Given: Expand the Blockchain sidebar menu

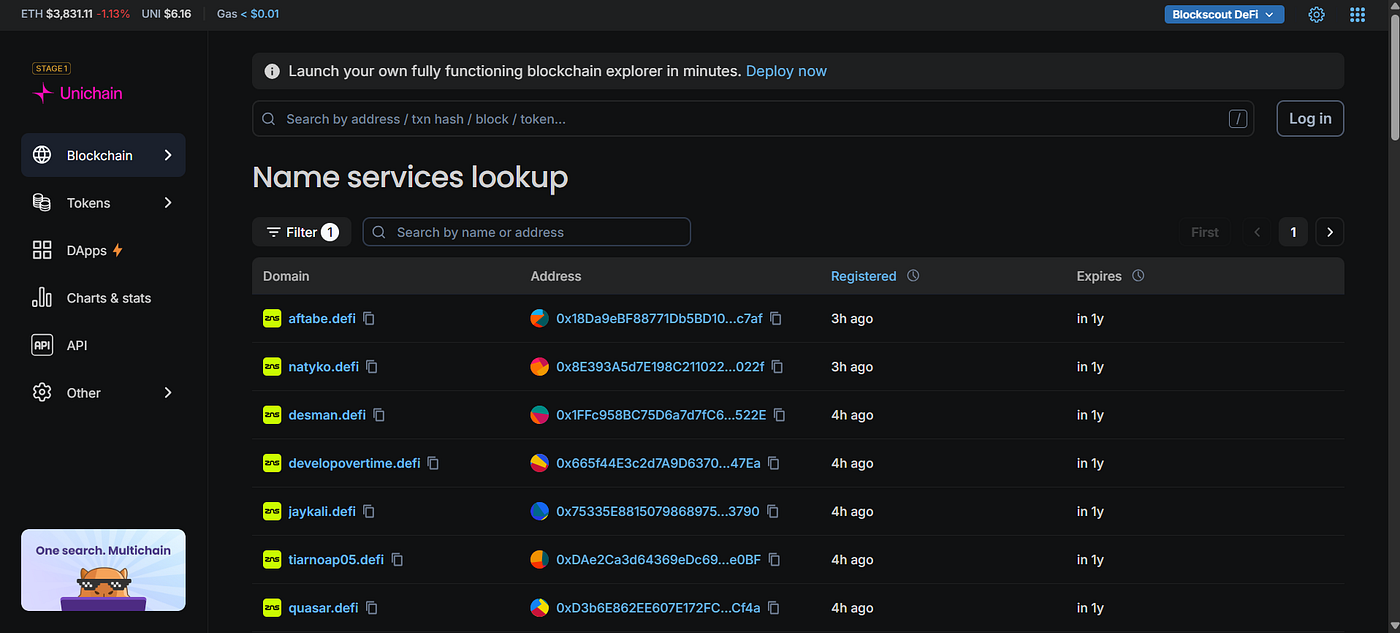Looking at the screenshot, I should coord(103,155).
